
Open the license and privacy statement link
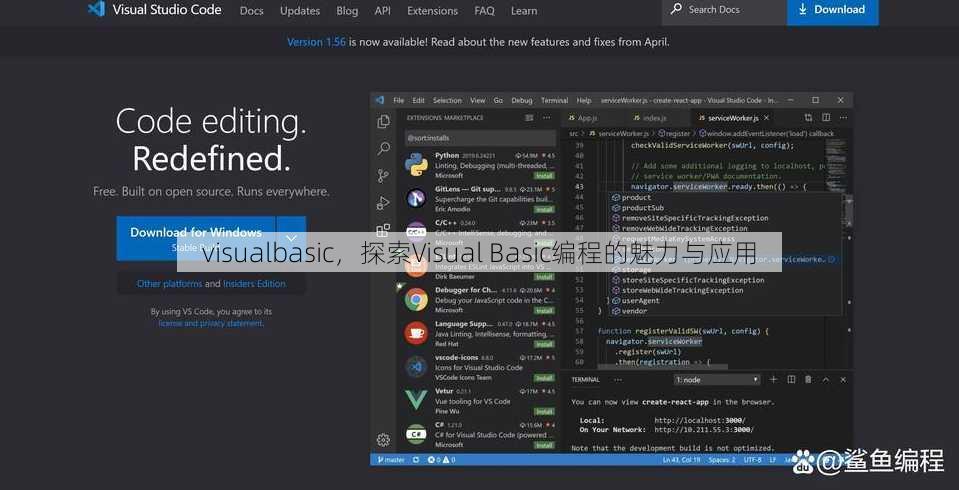click(211, 323)
